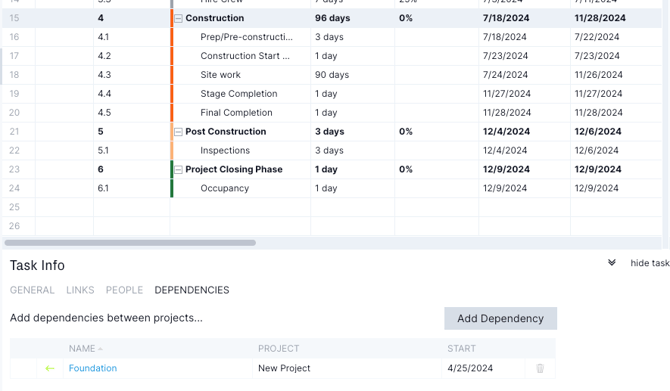Image resolution: width=670 pixels, height=391 pixels.
Task: Collapse the Post Construction group
Action: [x=178, y=132]
